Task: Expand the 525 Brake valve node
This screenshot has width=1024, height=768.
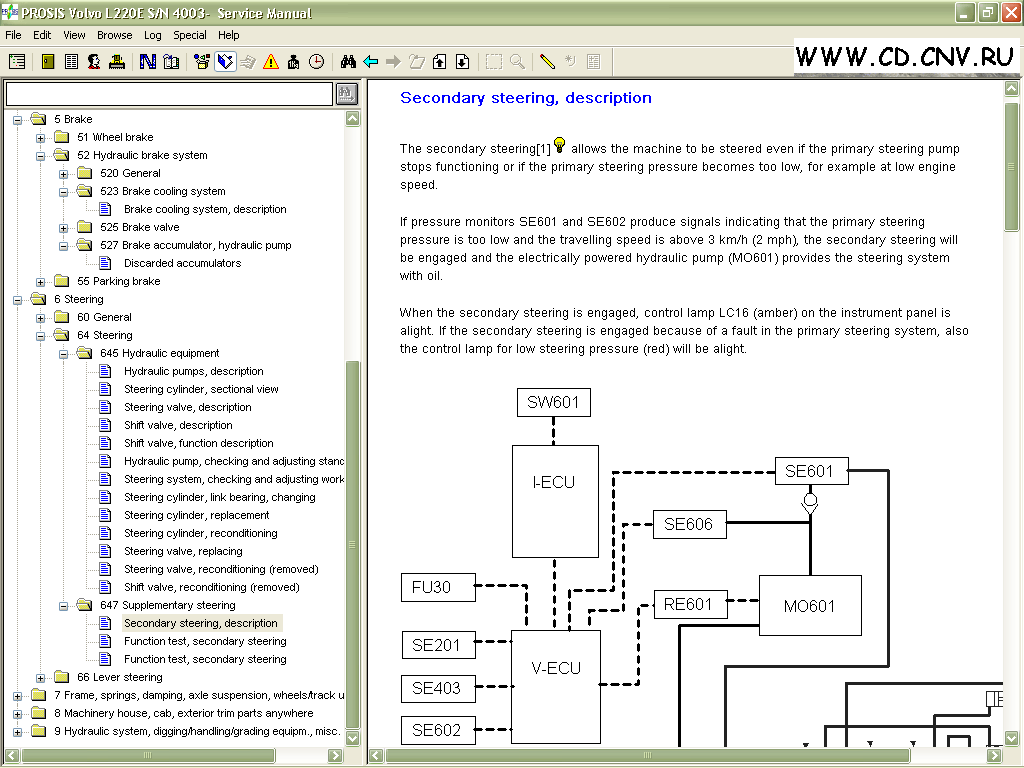Action: (x=63, y=228)
